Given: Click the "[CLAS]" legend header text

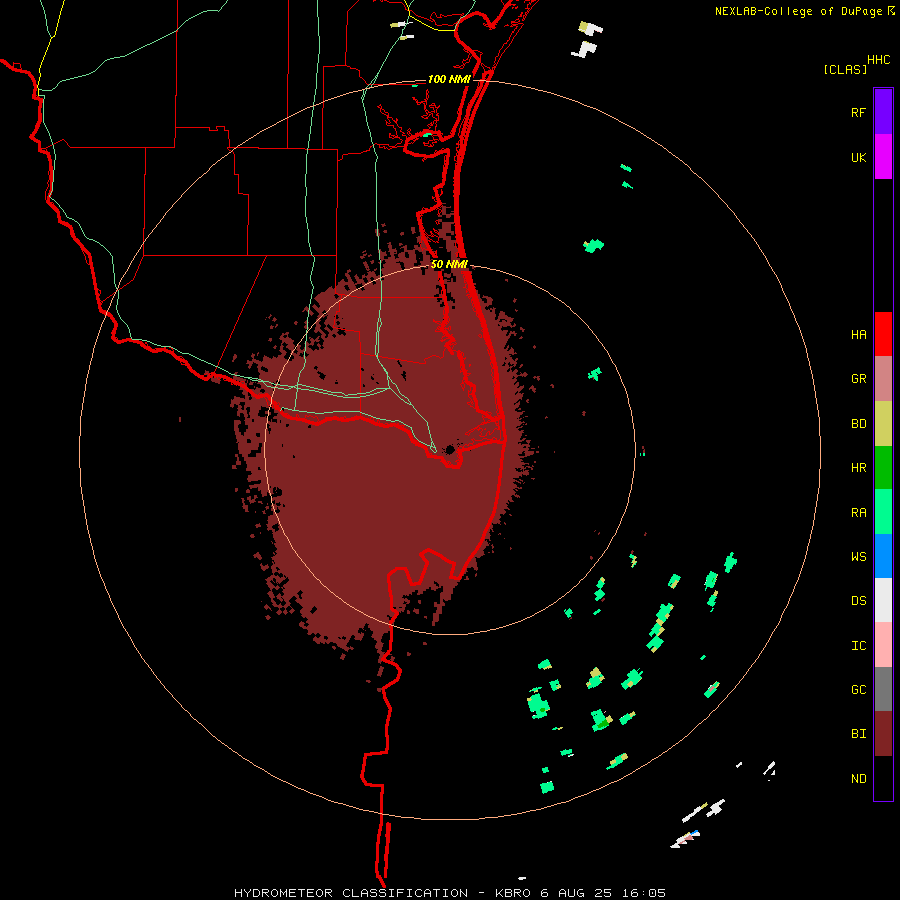Looking at the screenshot, I should click(x=845, y=69).
